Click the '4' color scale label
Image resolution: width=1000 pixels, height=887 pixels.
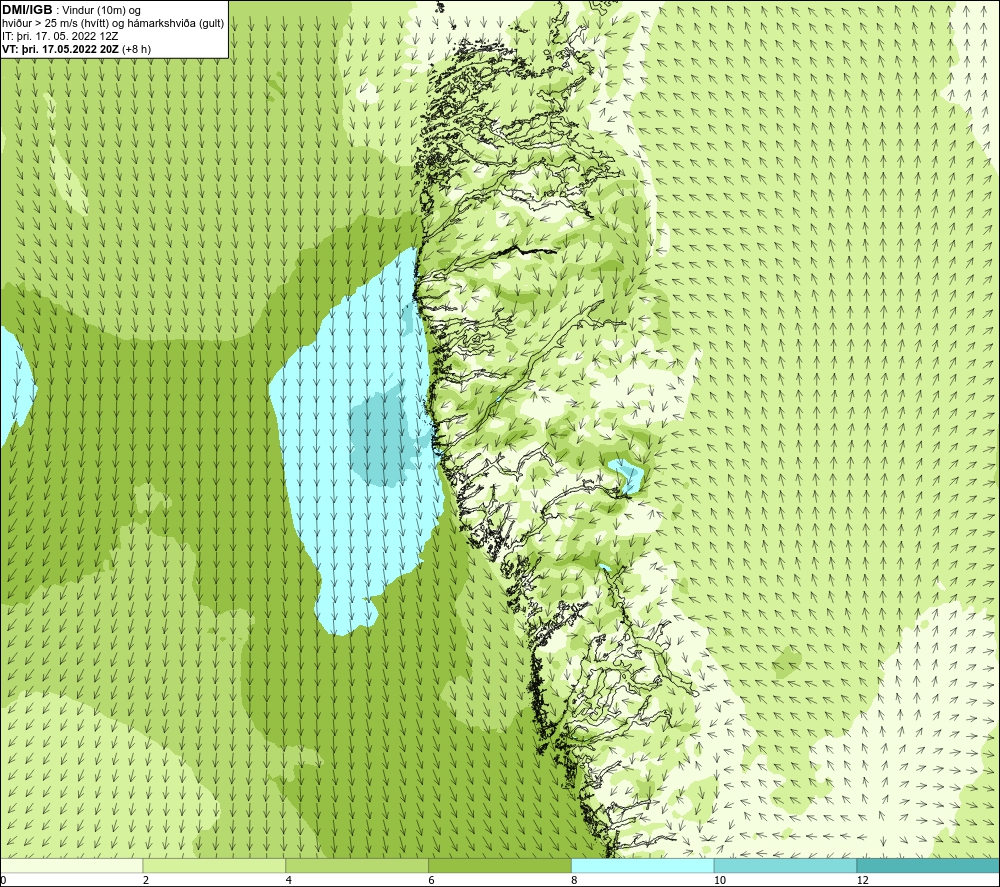click(289, 880)
